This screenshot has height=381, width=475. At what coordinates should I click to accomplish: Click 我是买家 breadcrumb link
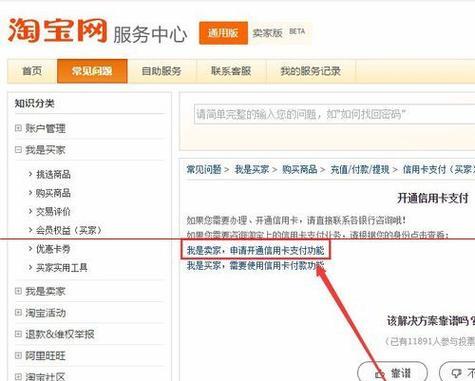click(x=252, y=169)
